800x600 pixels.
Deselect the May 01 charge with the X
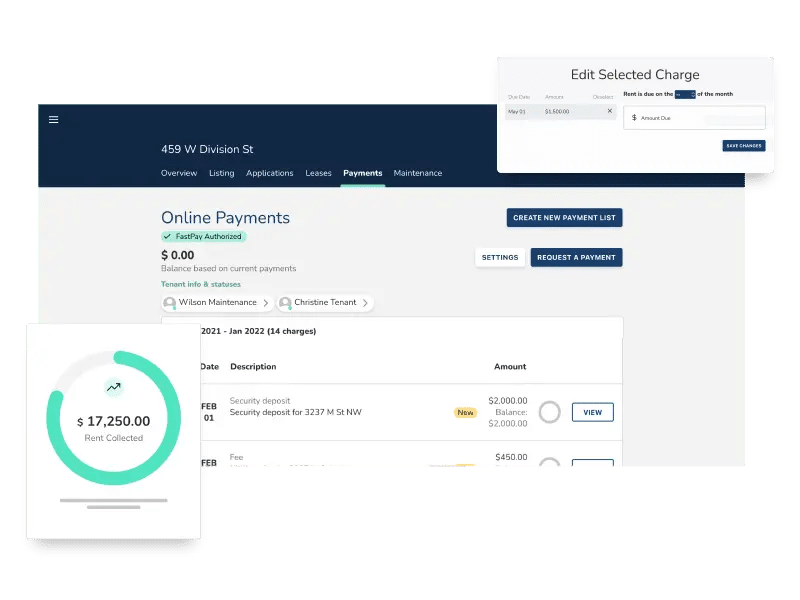tap(609, 111)
